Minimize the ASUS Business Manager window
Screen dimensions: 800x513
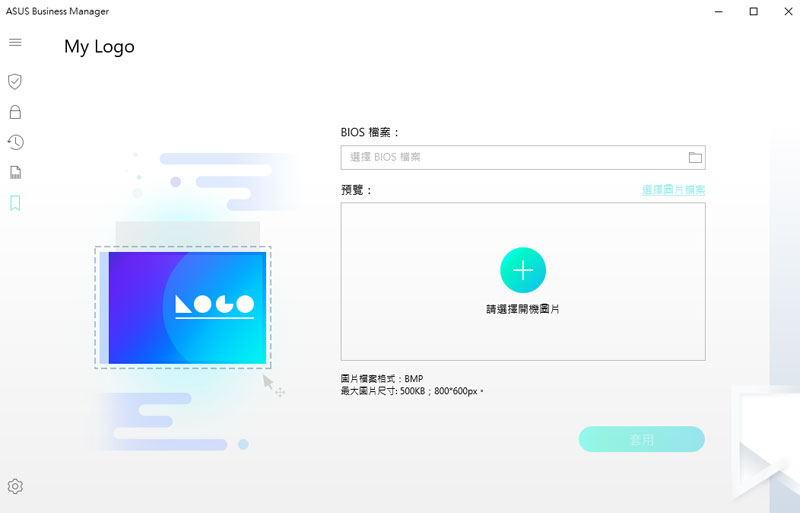tap(719, 11)
